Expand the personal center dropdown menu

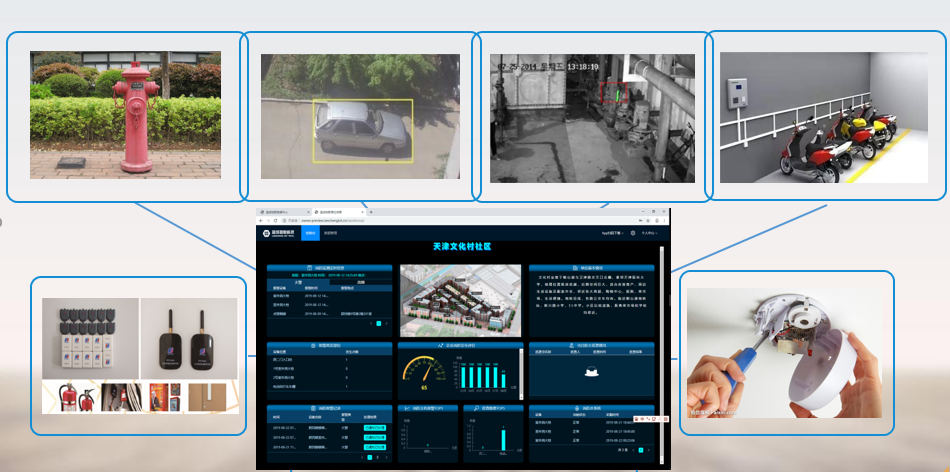pyautogui.click(x=649, y=233)
